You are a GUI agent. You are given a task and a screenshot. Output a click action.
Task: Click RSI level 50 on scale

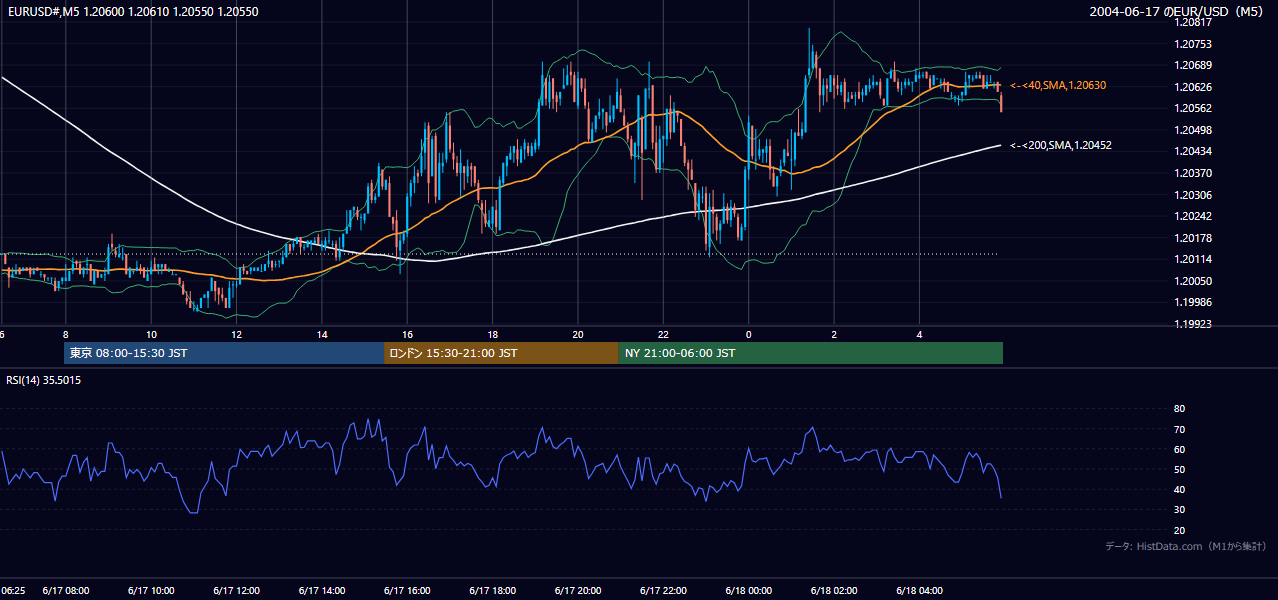point(1179,469)
